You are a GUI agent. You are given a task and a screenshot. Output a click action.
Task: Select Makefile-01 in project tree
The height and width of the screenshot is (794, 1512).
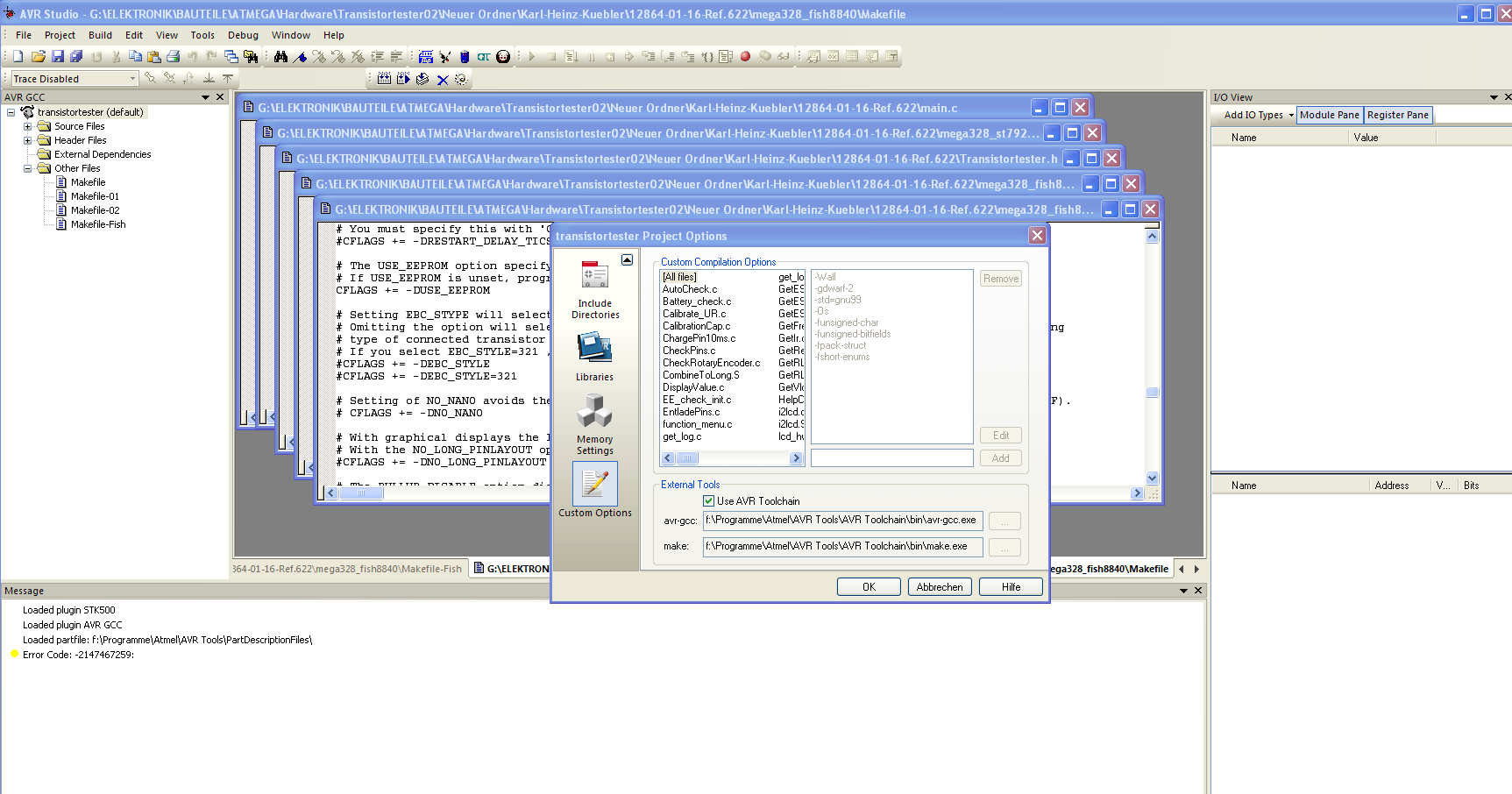(x=95, y=196)
